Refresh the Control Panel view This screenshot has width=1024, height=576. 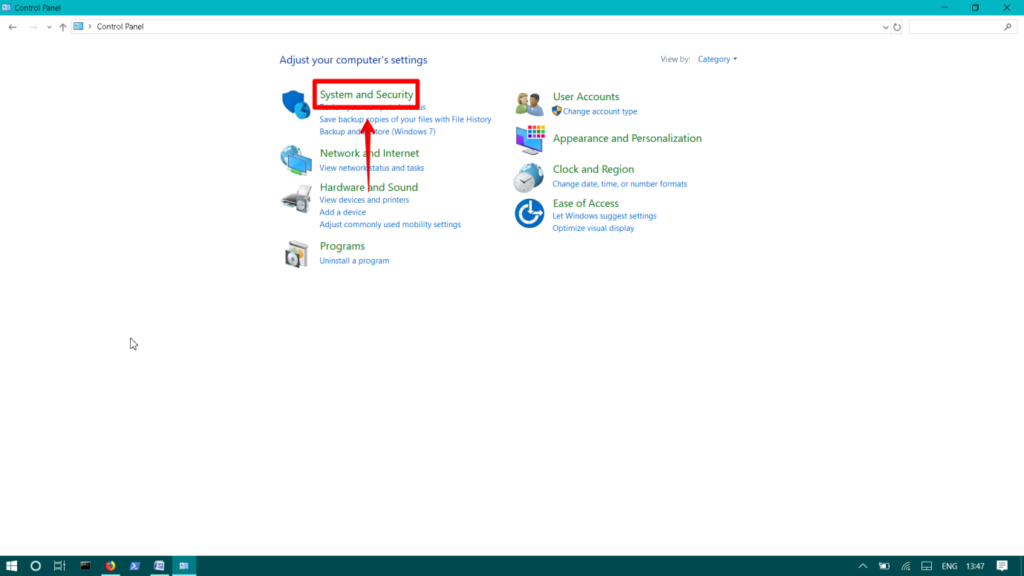pyautogui.click(x=897, y=27)
